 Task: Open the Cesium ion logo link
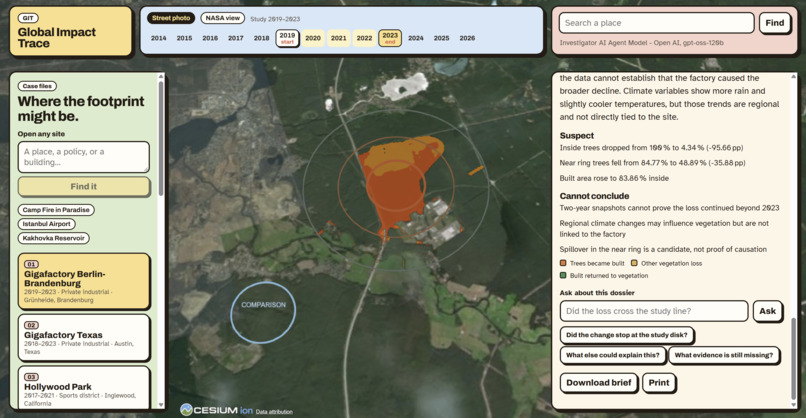coord(216,410)
